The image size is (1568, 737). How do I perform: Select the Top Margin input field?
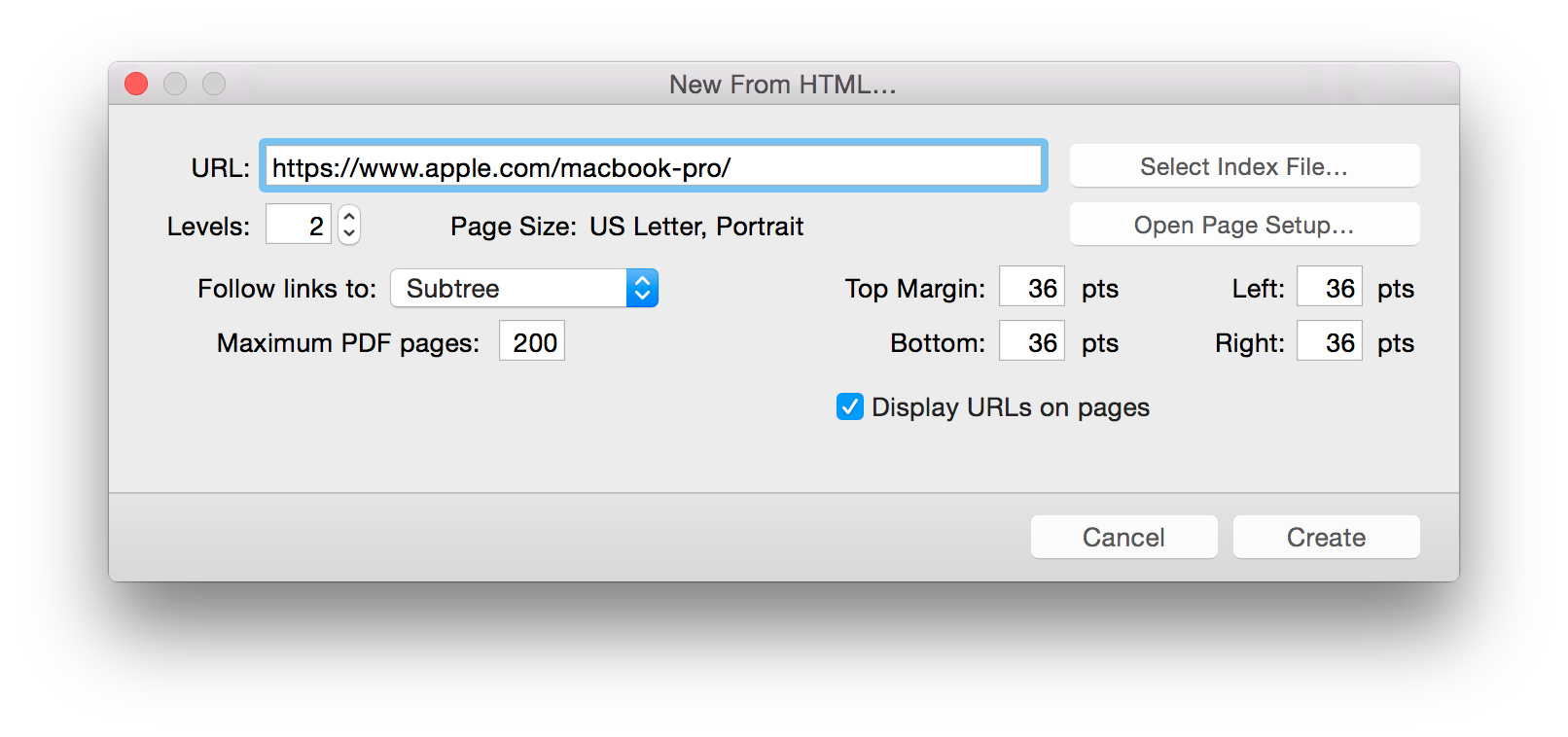[1032, 288]
